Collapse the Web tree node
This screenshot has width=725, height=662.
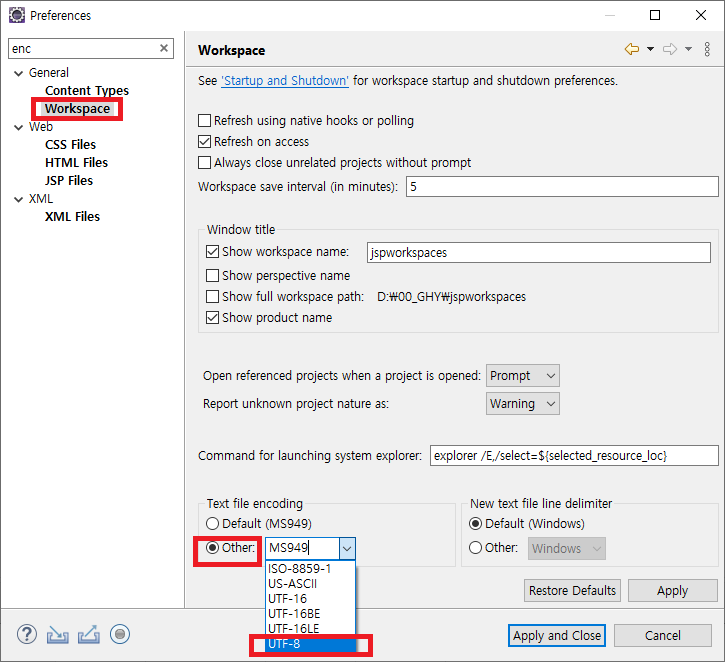point(18,127)
